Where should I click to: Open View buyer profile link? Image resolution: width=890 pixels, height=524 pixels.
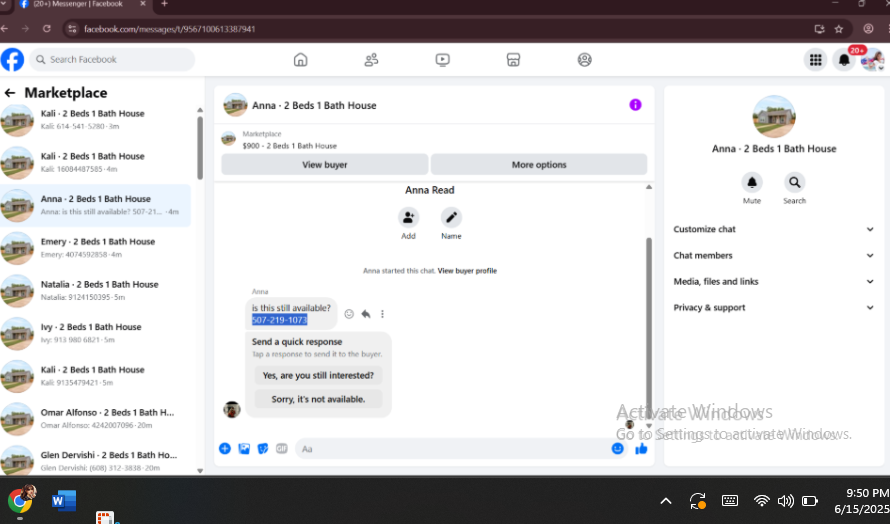click(x=467, y=271)
